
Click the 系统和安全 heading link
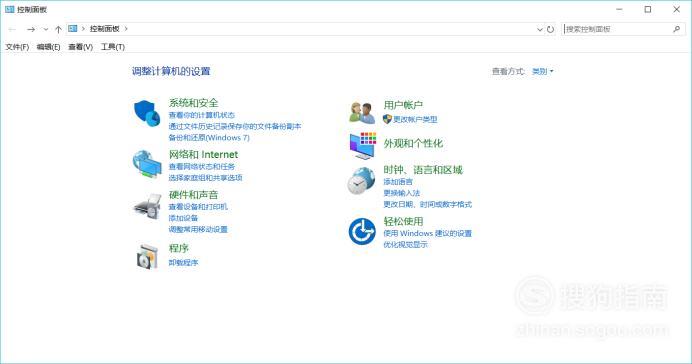tap(193, 103)
